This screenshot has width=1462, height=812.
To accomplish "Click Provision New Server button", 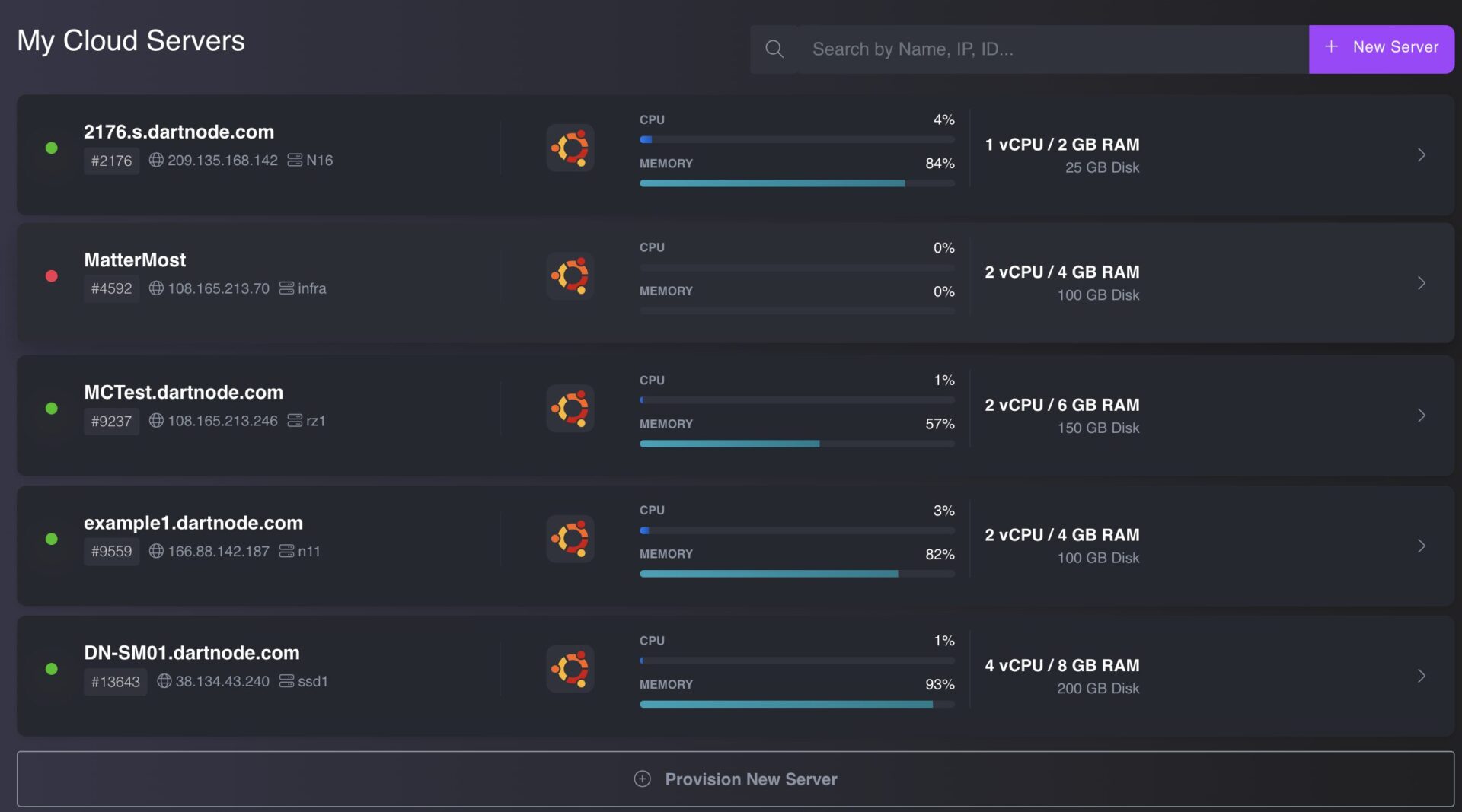I will click(735, 779).
